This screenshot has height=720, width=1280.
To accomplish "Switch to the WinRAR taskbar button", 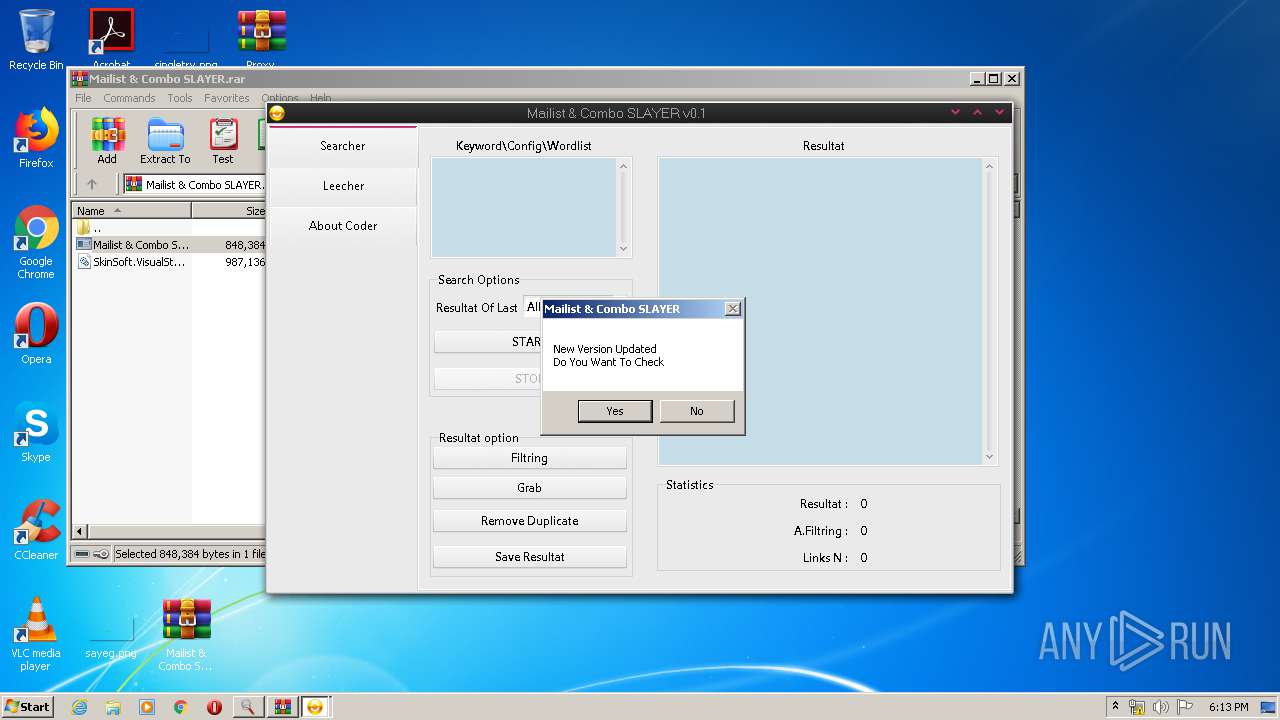I will (x=282, y=707).
